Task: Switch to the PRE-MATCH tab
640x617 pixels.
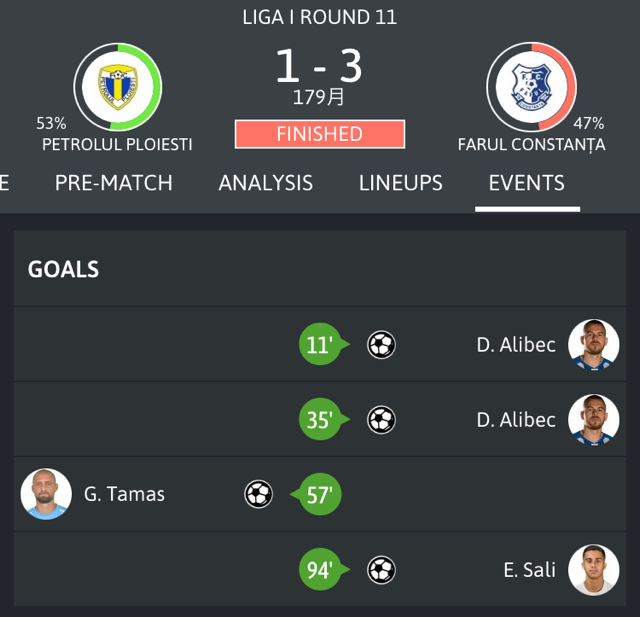Action: tap(114, 183)
